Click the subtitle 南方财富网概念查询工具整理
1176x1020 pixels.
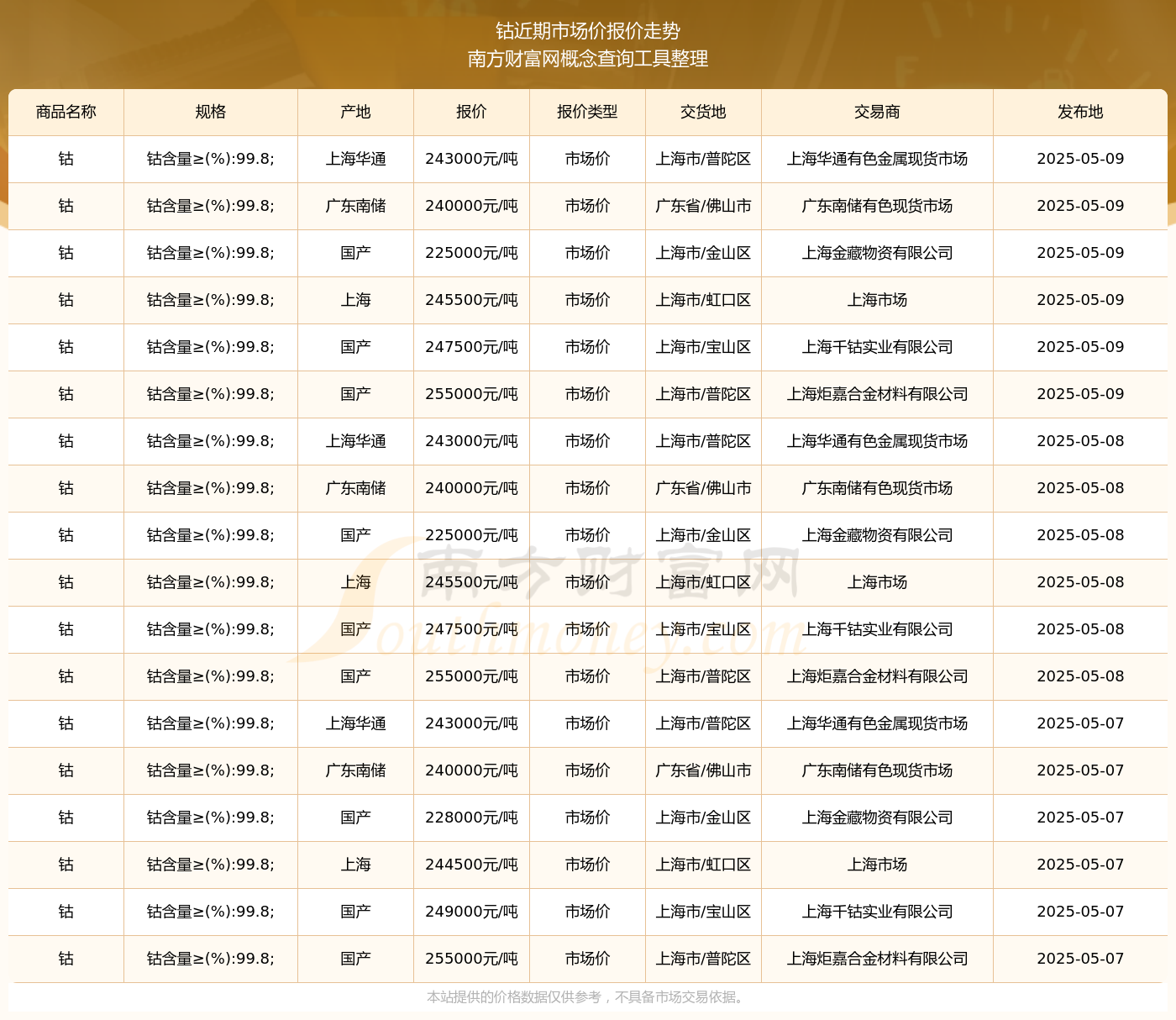(x=588, y=59)
